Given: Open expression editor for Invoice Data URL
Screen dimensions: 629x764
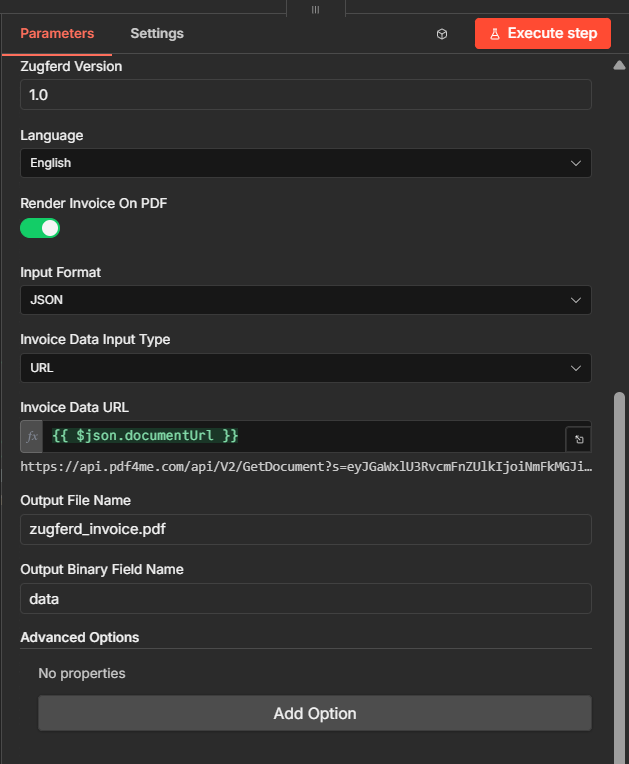Looking at the screenshot, I should pyautogui.click(x=579, y=439).
